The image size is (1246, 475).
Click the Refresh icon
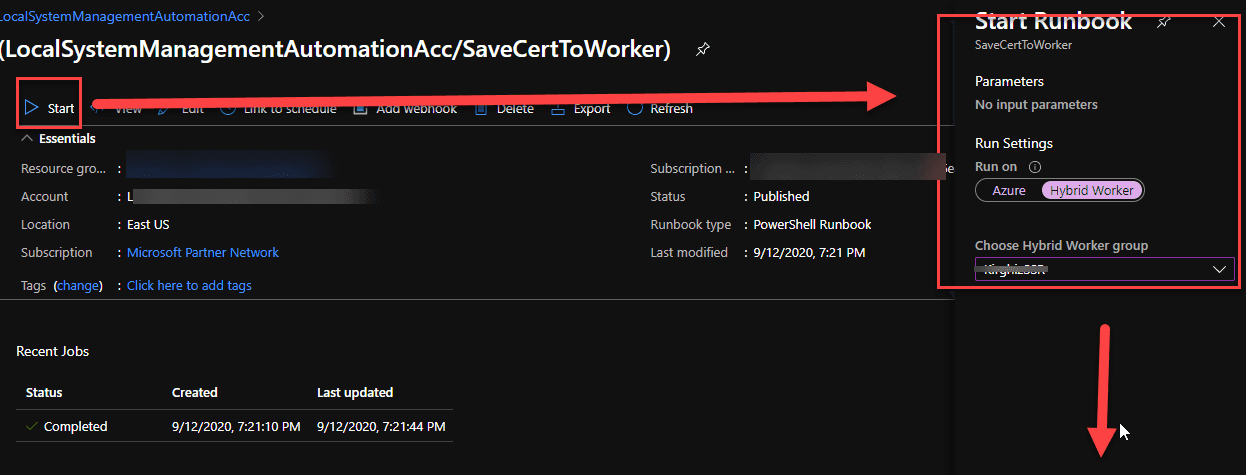pyautogui.click(x=634, y=108)
